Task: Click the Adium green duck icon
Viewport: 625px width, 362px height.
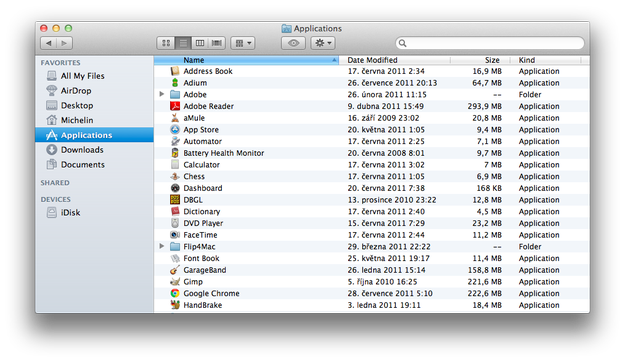Action: tap(175, 83)
